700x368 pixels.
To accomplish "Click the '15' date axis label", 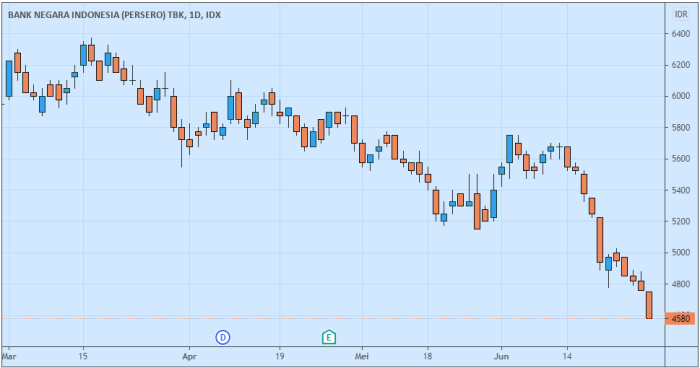I will click(83, 356).
